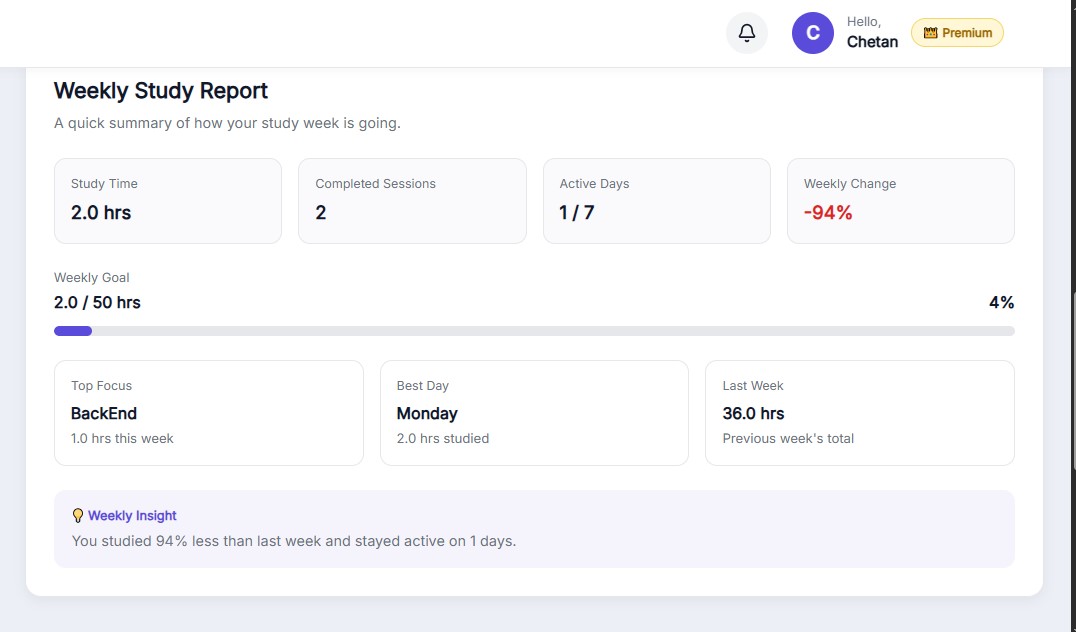Click 36.0 hrs in Last Week card
Image resolution: width=1076 pixels, height=632 pixels.
point(753,413)
